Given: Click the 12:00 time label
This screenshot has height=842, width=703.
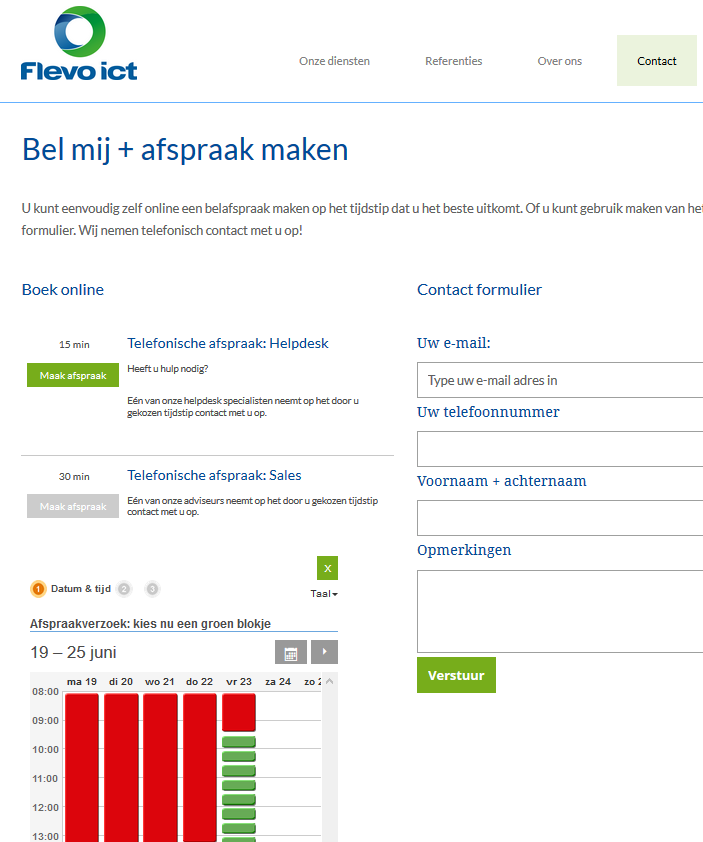Looking at the screenshot, I should [x=45, y=808].
